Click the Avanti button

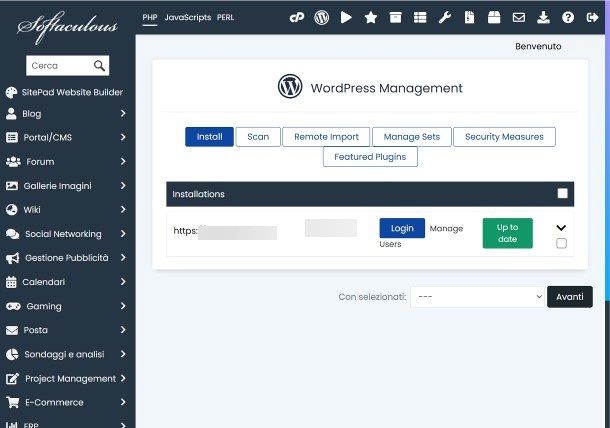570,297
